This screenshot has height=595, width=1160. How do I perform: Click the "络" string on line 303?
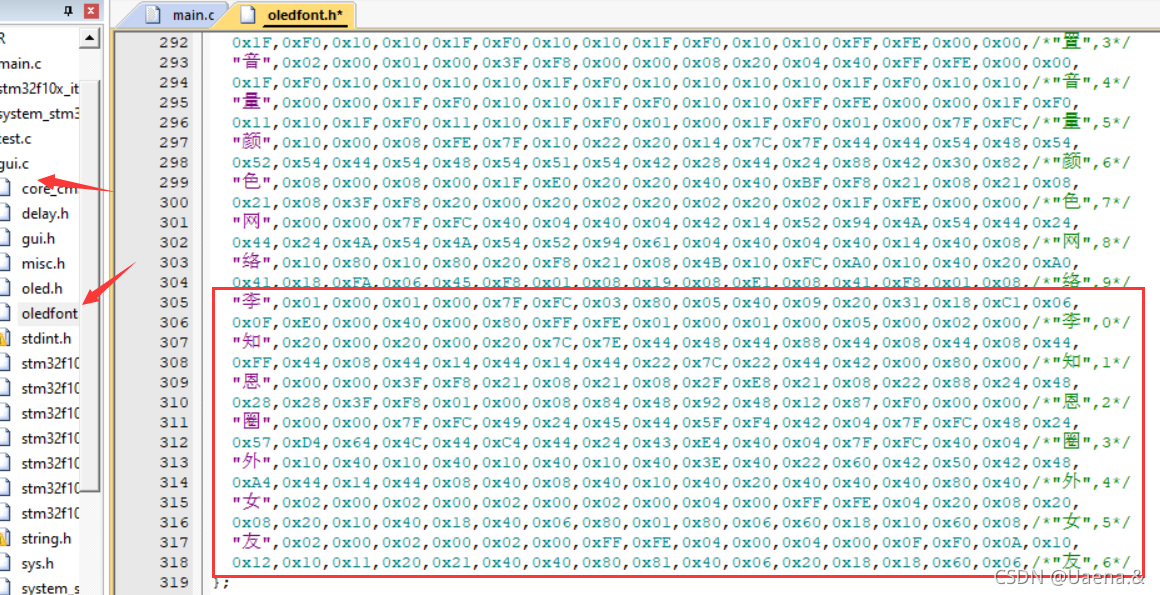[253, 262]
